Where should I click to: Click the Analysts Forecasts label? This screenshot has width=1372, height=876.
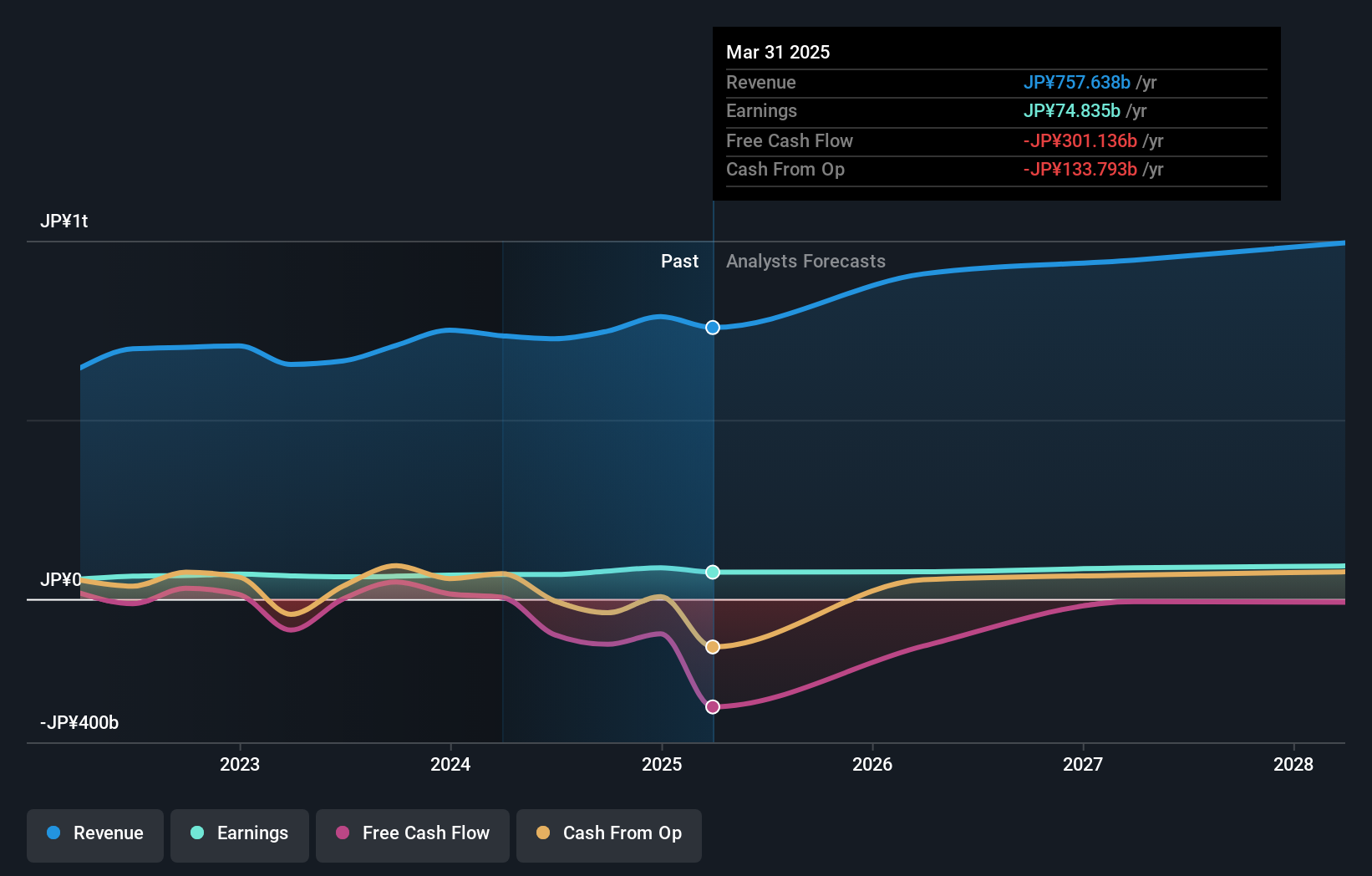pos(805,261)
